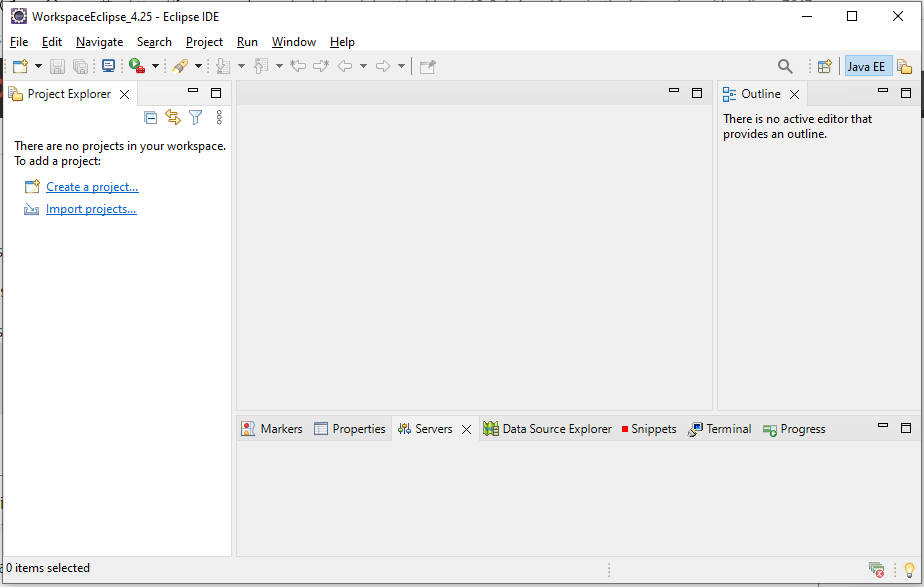Click Collapse All in Project Explorer
Viewport: 924px width, 587px height.
[151, 118]
